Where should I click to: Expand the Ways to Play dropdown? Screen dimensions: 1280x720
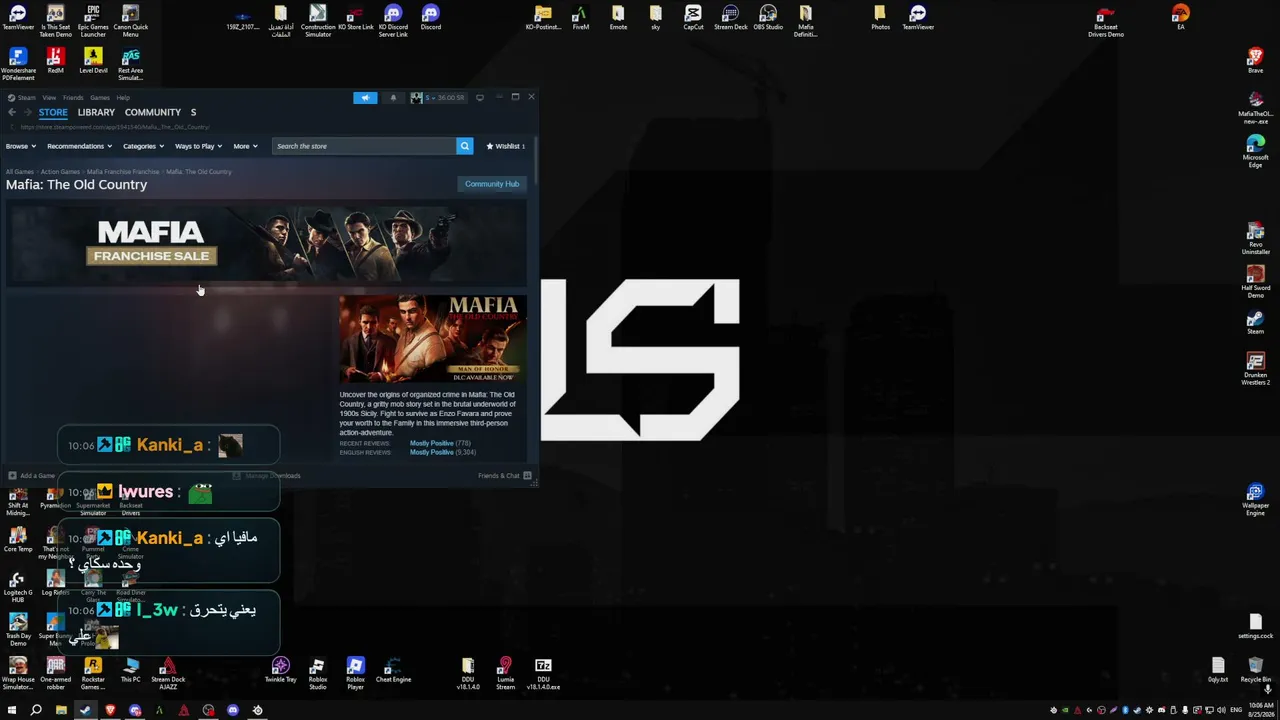198,146
